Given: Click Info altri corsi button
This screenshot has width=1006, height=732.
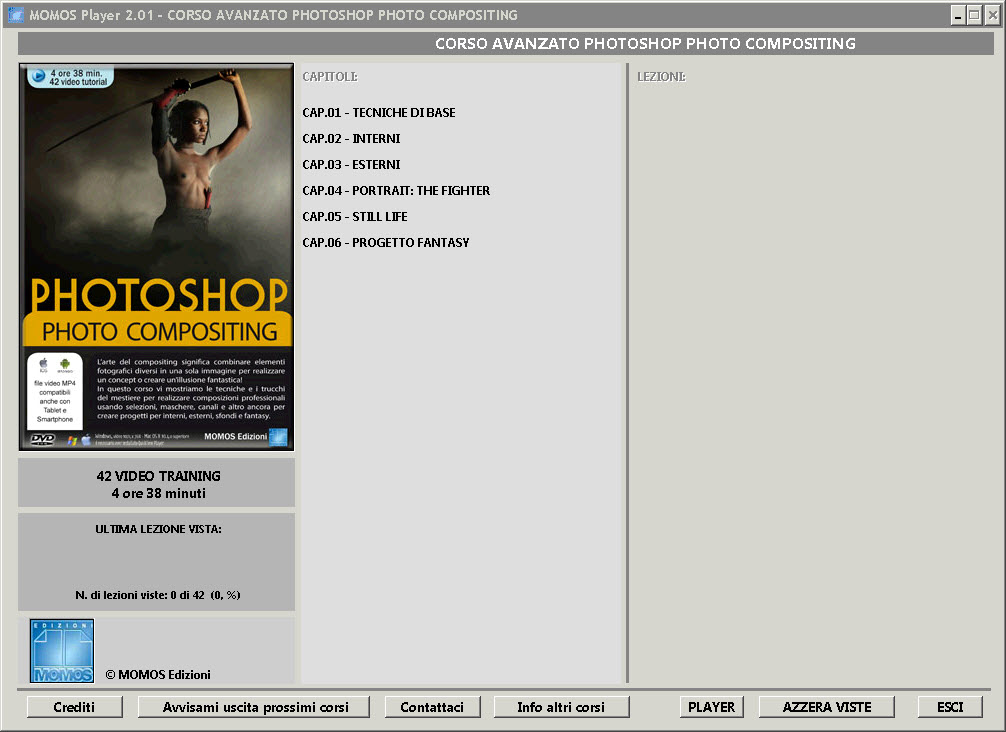Looking at the screenshot, I should [561, 707].
